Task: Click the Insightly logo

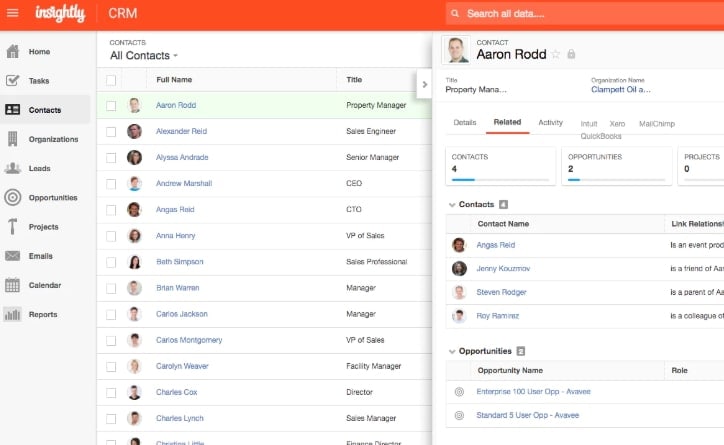Action: tap(60, 13)
